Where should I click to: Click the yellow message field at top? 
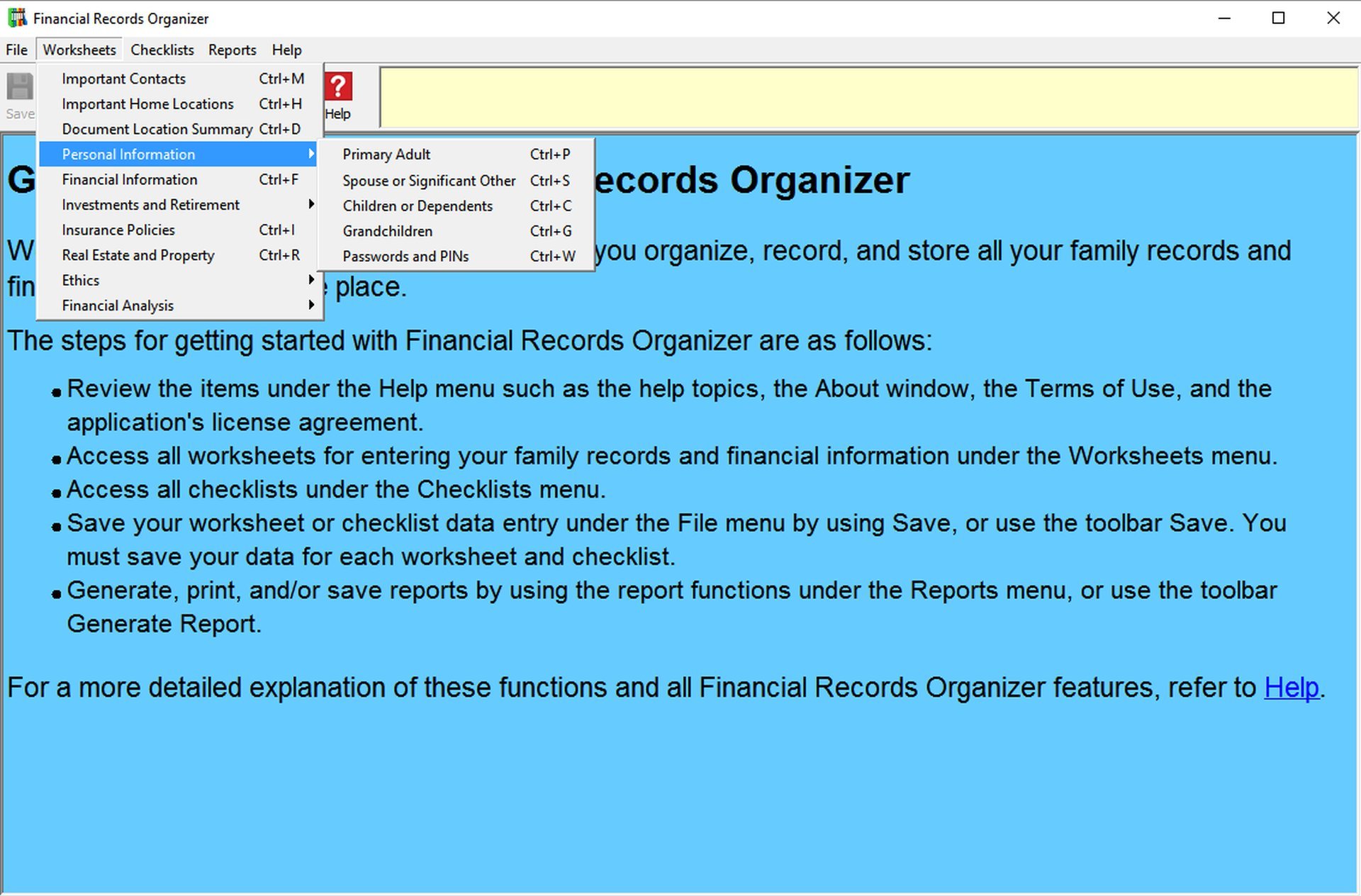[868, 97]
